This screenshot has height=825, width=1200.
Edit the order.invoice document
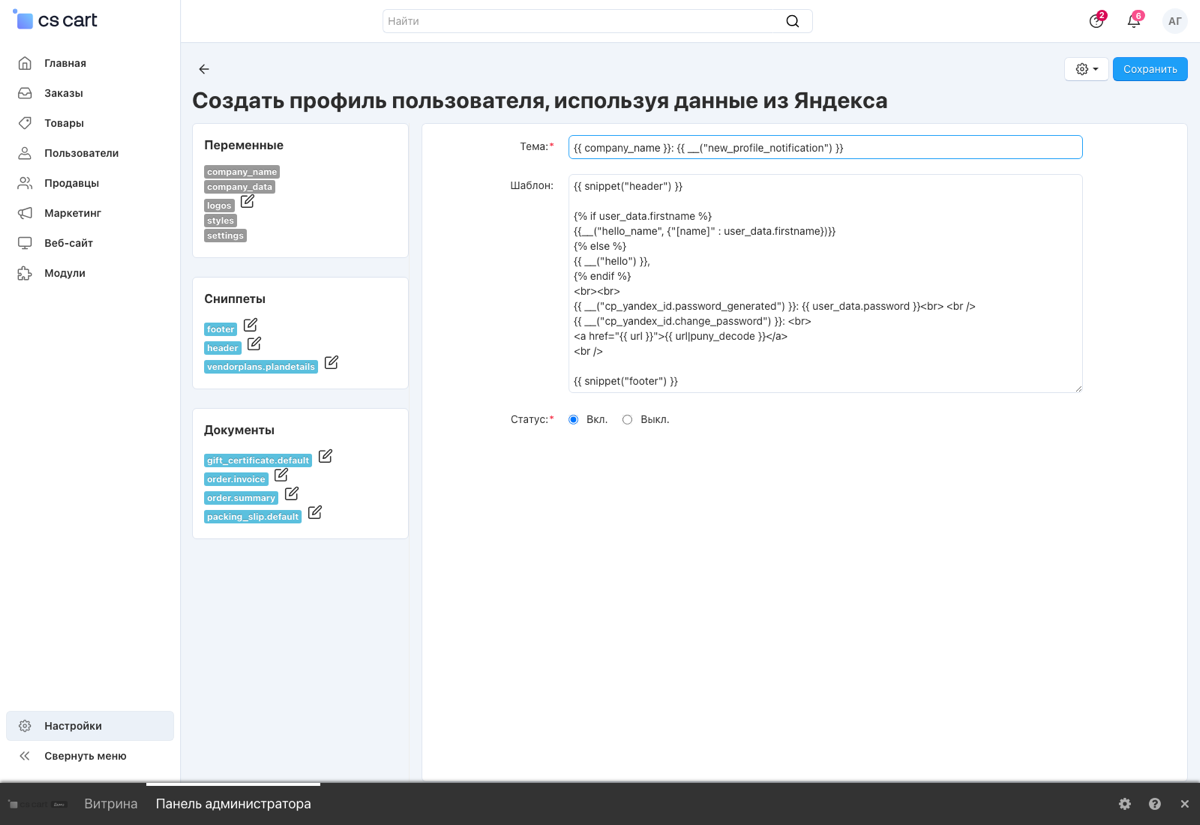tap(281, 475)
